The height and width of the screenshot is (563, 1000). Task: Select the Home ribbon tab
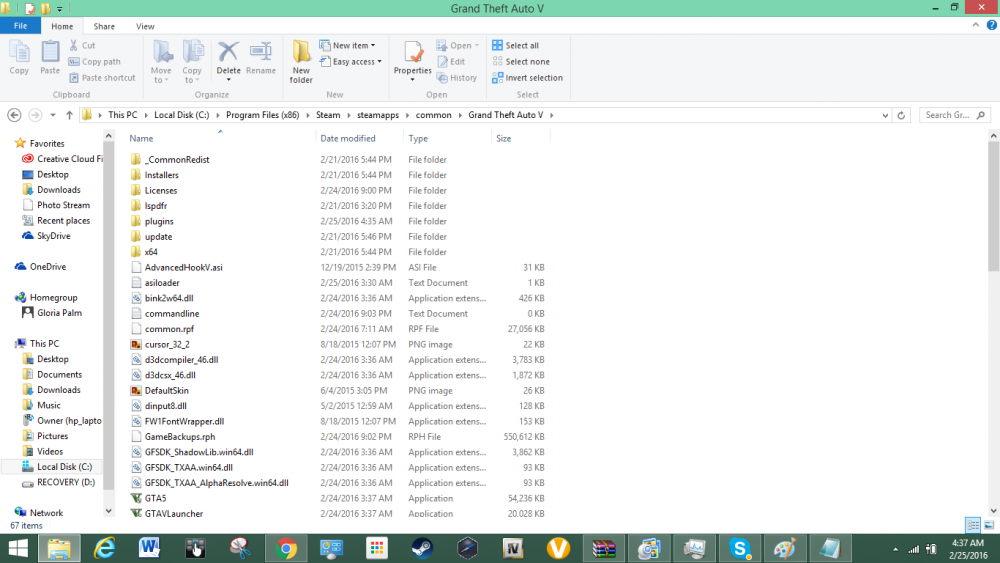pos(62,26)
